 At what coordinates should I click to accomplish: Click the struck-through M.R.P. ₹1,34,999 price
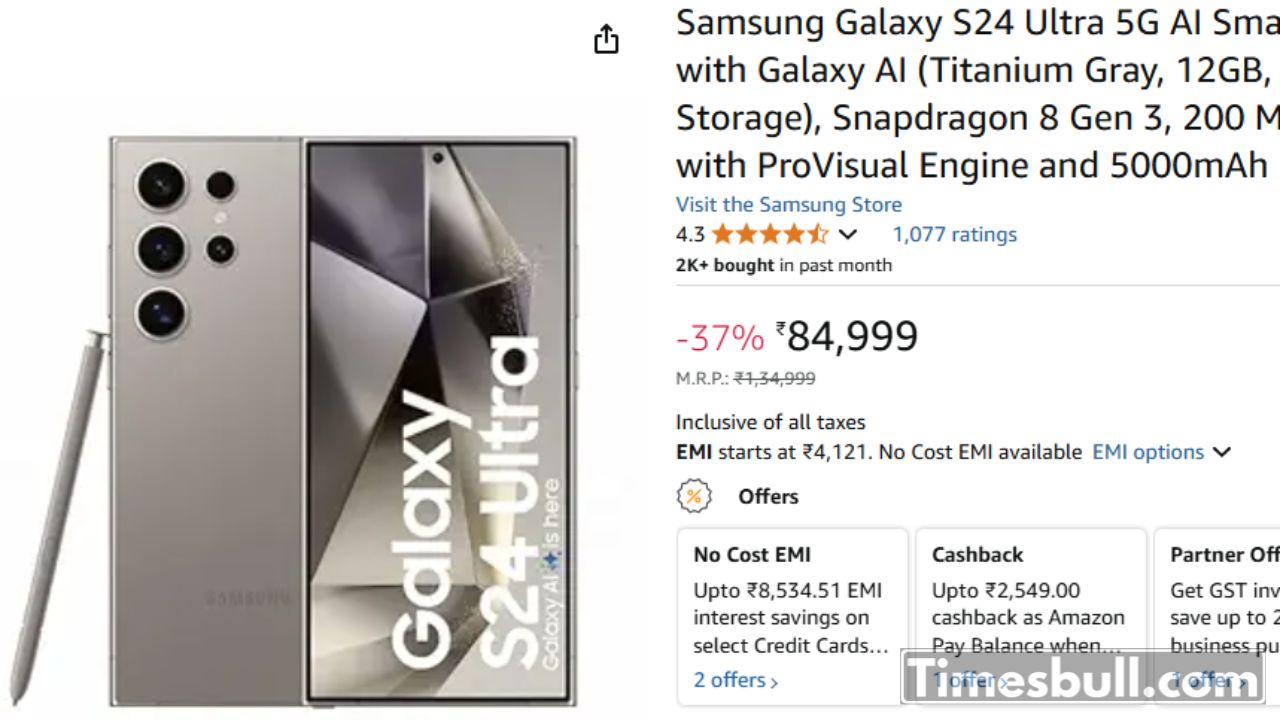click(x=774, y=379)
